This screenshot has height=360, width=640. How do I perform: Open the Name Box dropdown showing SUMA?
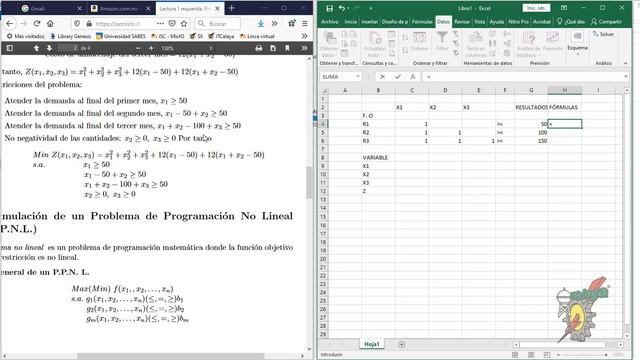tap(358, 76)
